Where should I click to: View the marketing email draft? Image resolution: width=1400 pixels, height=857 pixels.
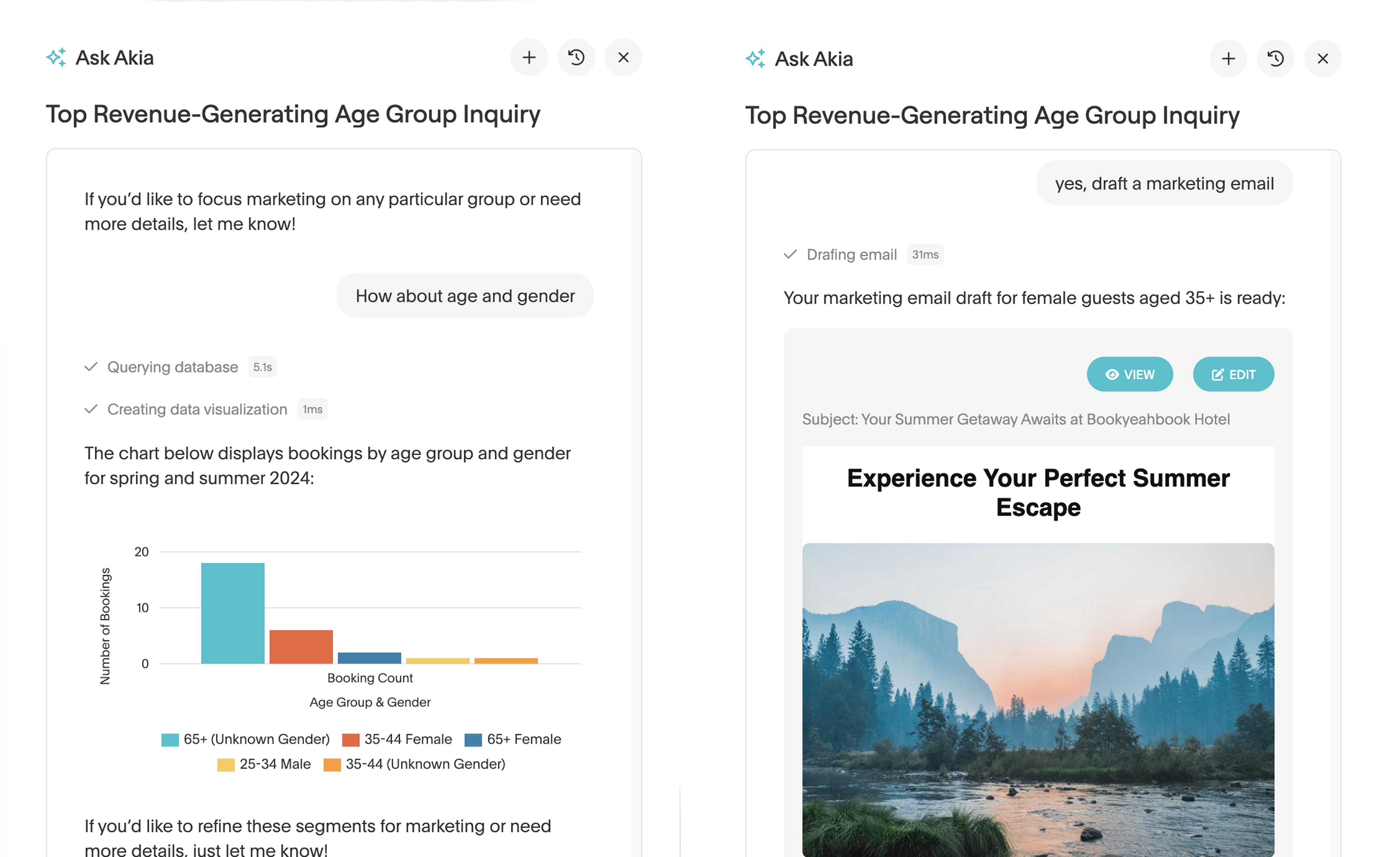[1130, 374]
